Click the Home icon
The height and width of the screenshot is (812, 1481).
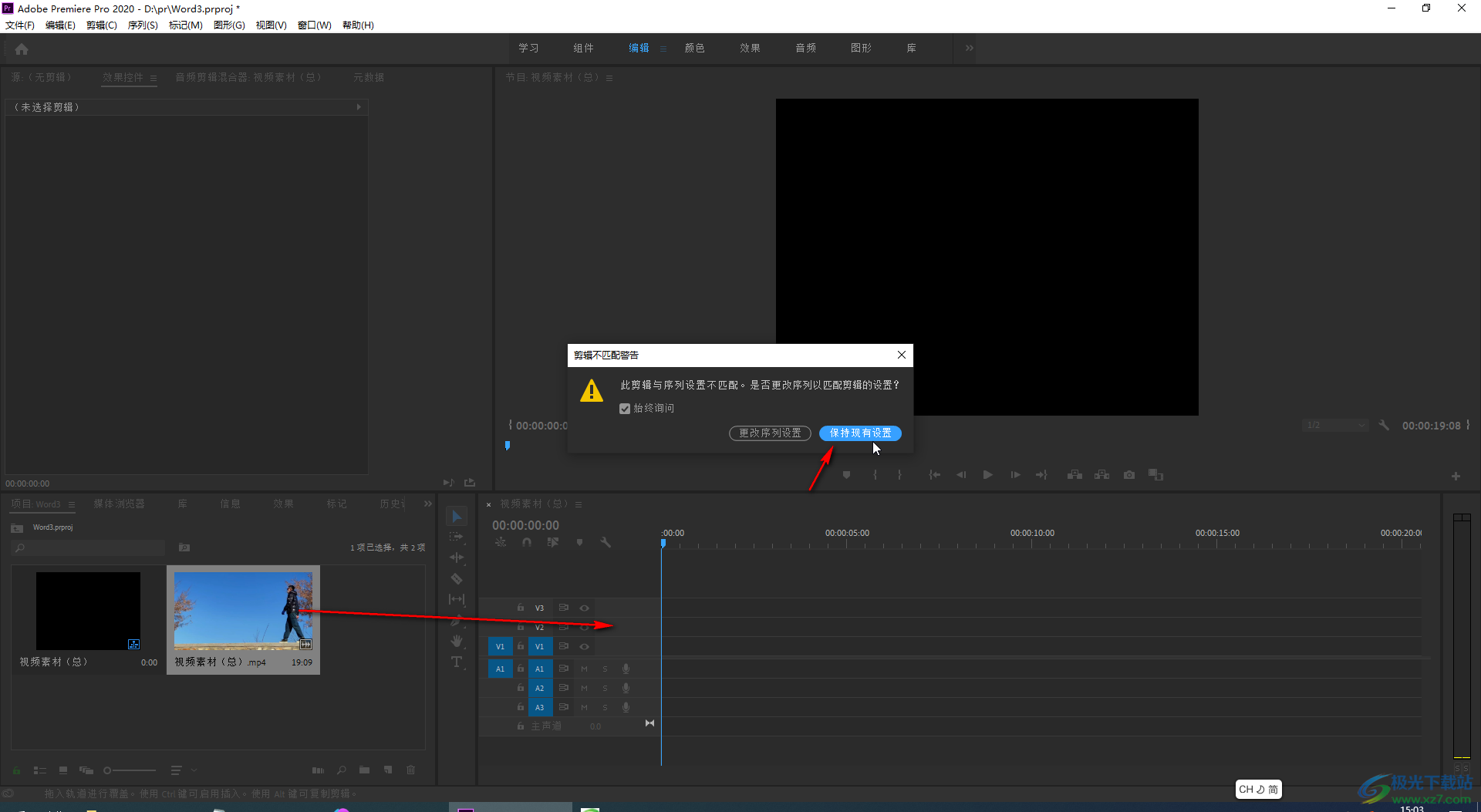coord(22,49)
